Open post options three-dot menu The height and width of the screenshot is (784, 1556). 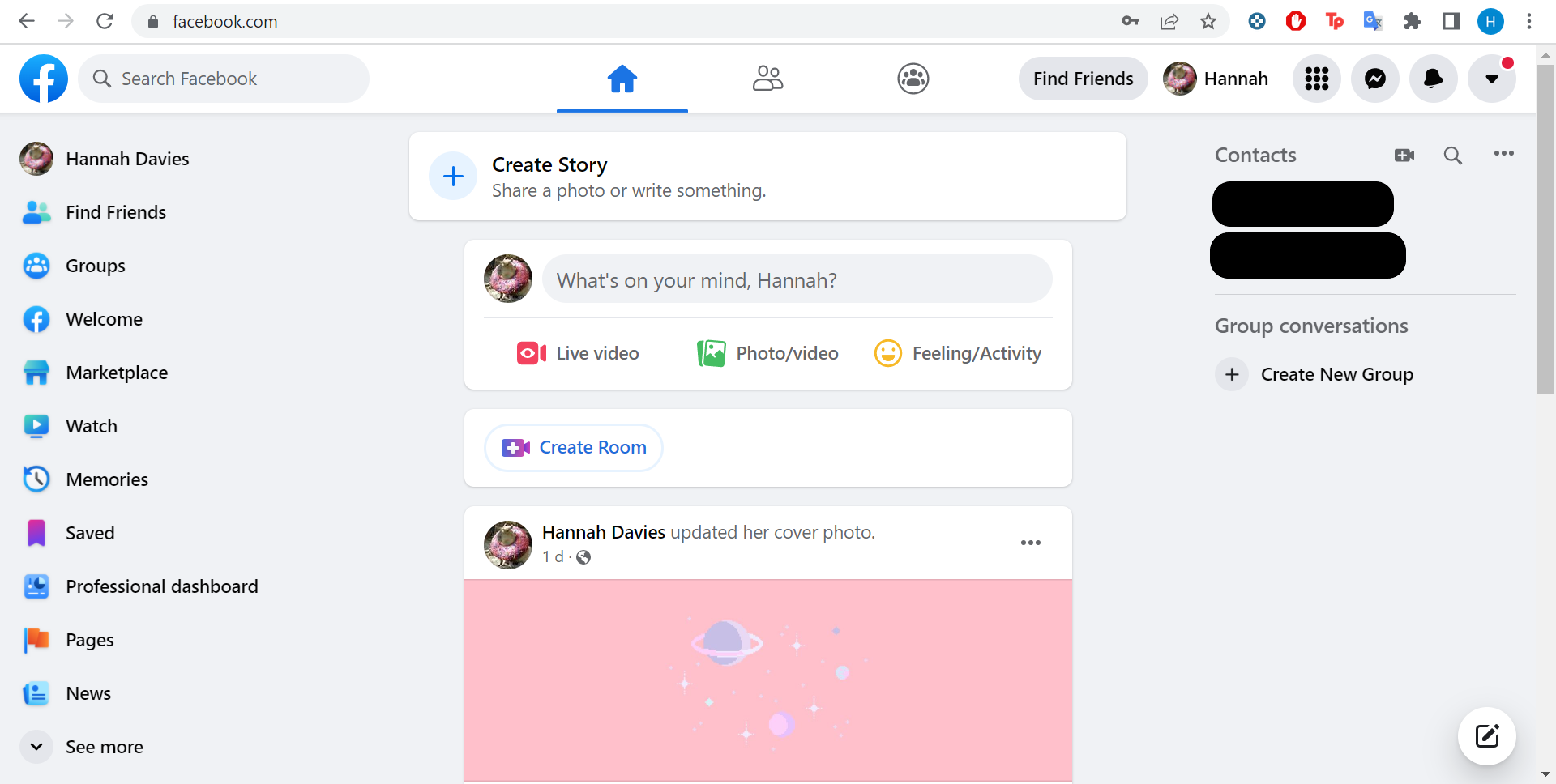(1030, 543)
